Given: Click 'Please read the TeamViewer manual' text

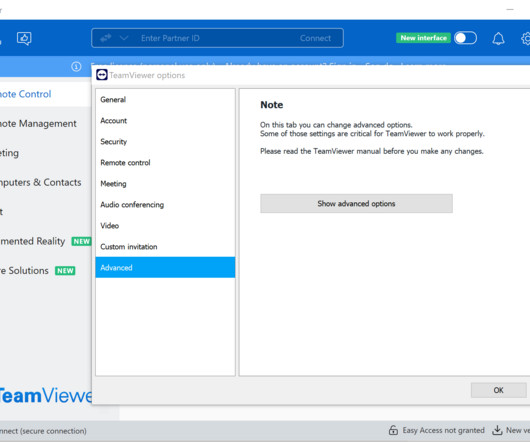Looking at the screenshot, I should pos(371,151).
